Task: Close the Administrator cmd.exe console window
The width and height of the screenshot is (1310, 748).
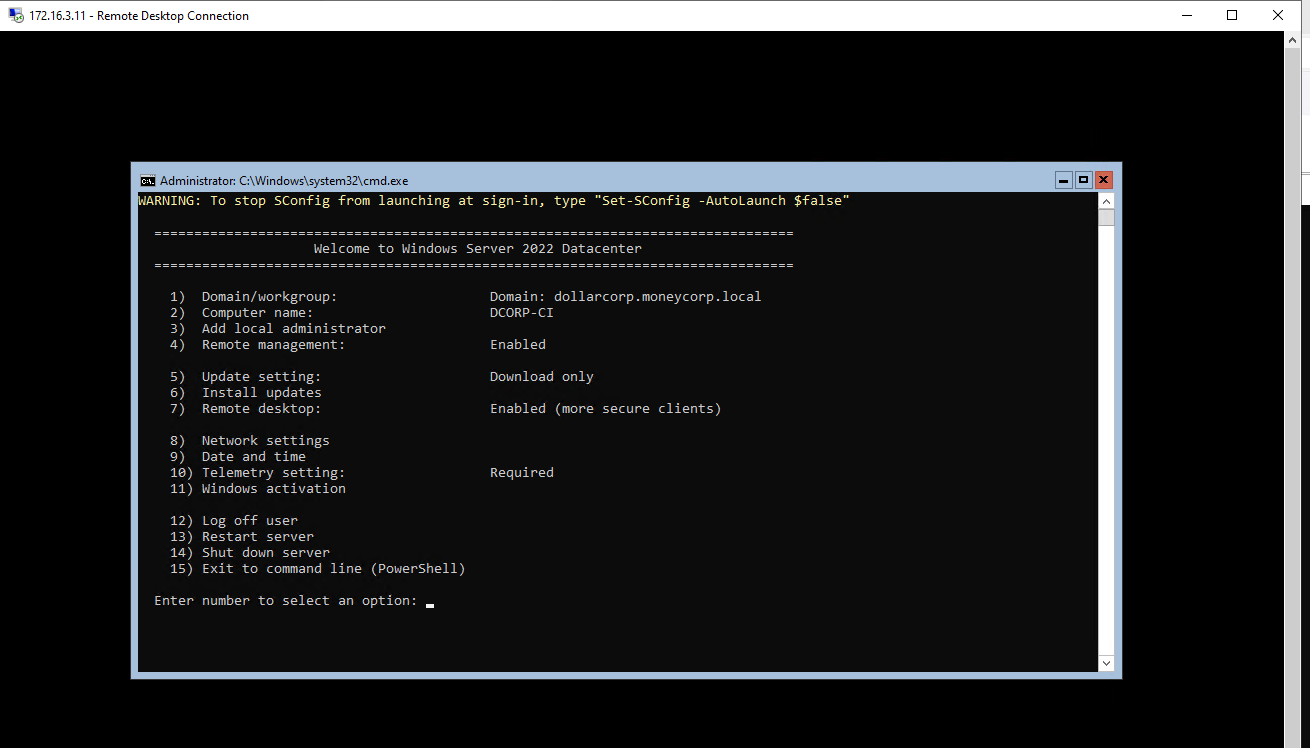Action: coord(1104,180)
